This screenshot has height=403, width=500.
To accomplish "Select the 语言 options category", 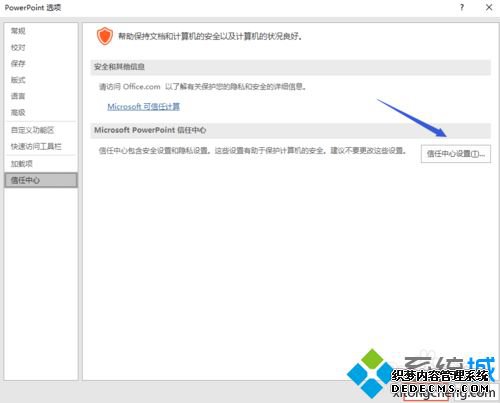I will 18,96.
